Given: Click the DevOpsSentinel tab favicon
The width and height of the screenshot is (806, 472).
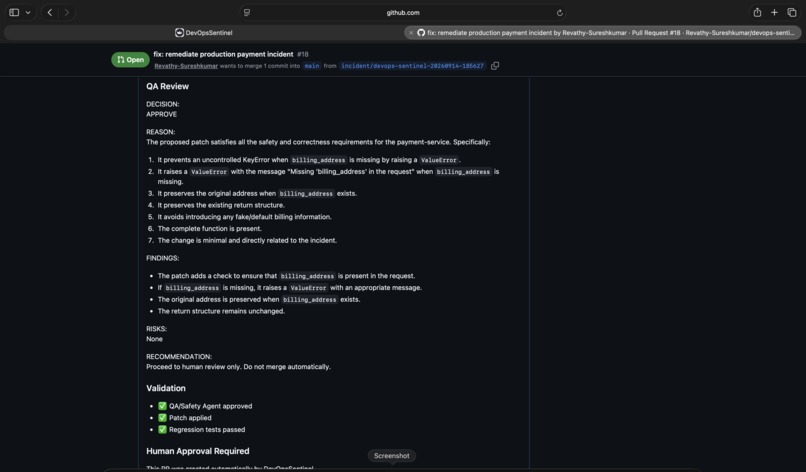Looking at the screenshot, I should point(179,32).
